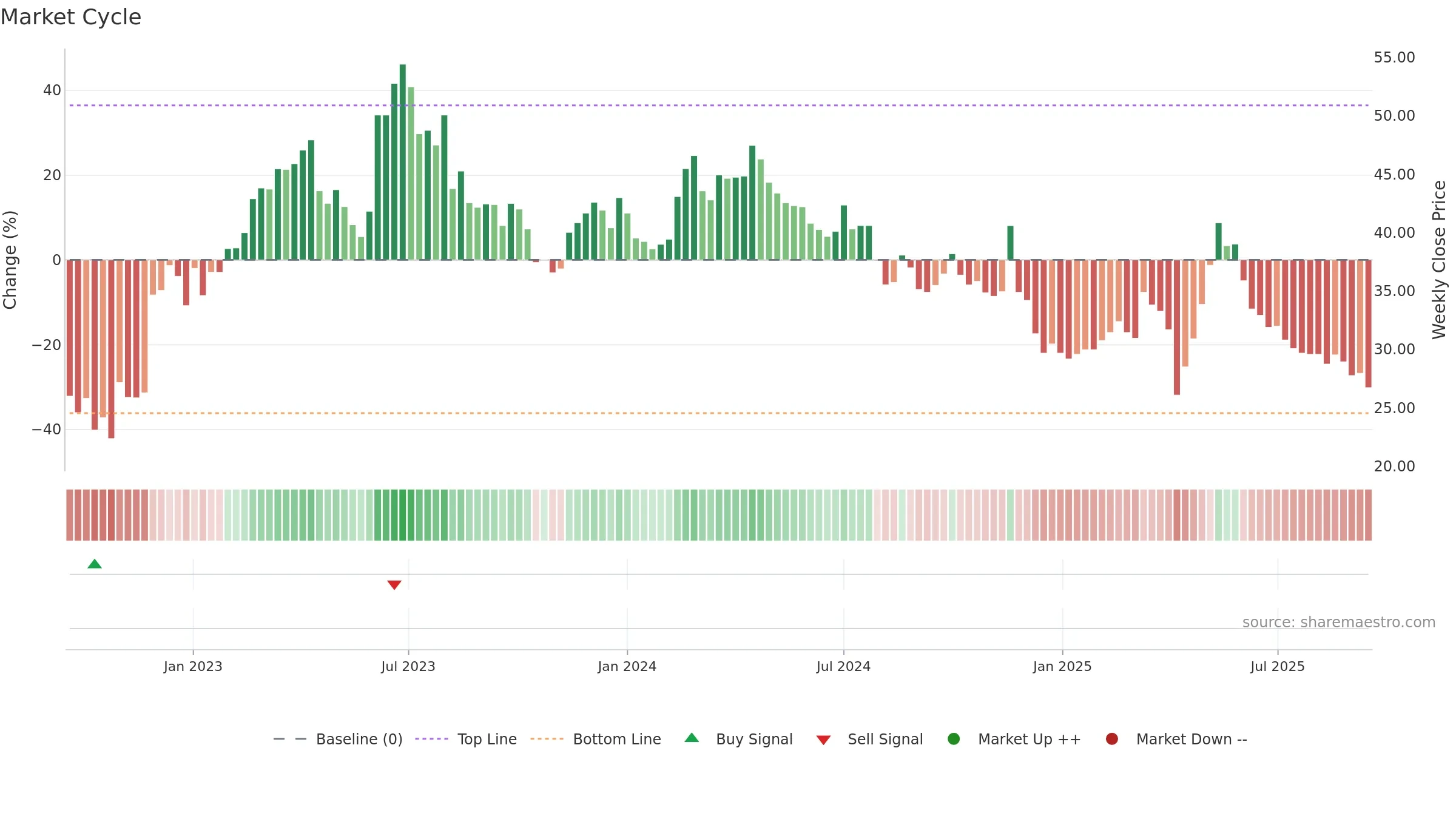This screenshot has width=1456, height=819.
Task: Click the source: sharemaestro.com text
Action: click(x=1339, y=622)
